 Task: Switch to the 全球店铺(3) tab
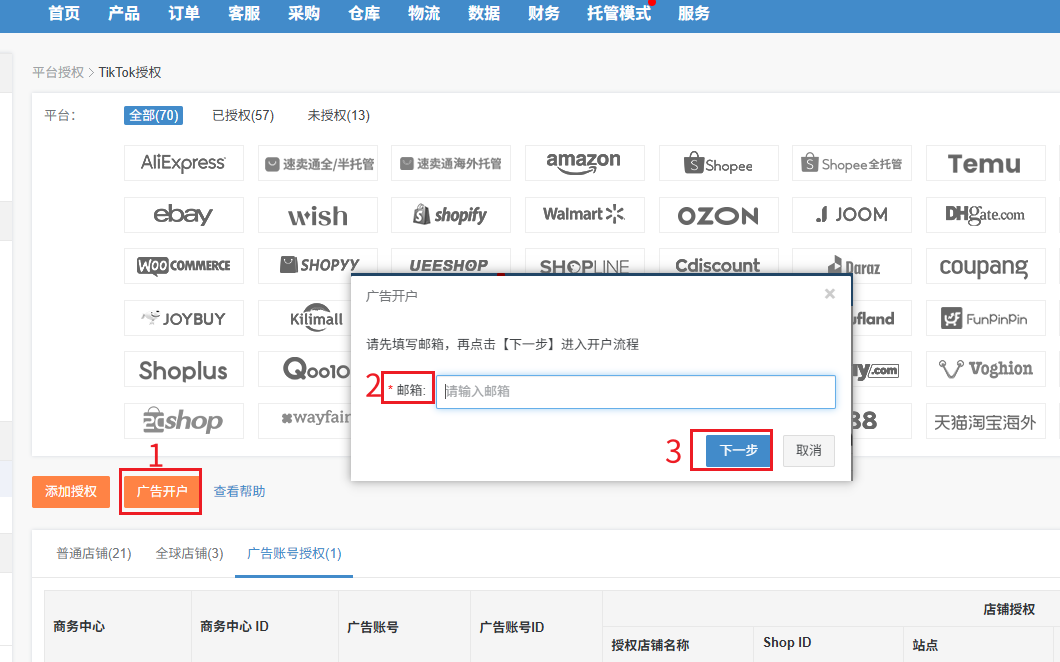click(x=189, y=554)
